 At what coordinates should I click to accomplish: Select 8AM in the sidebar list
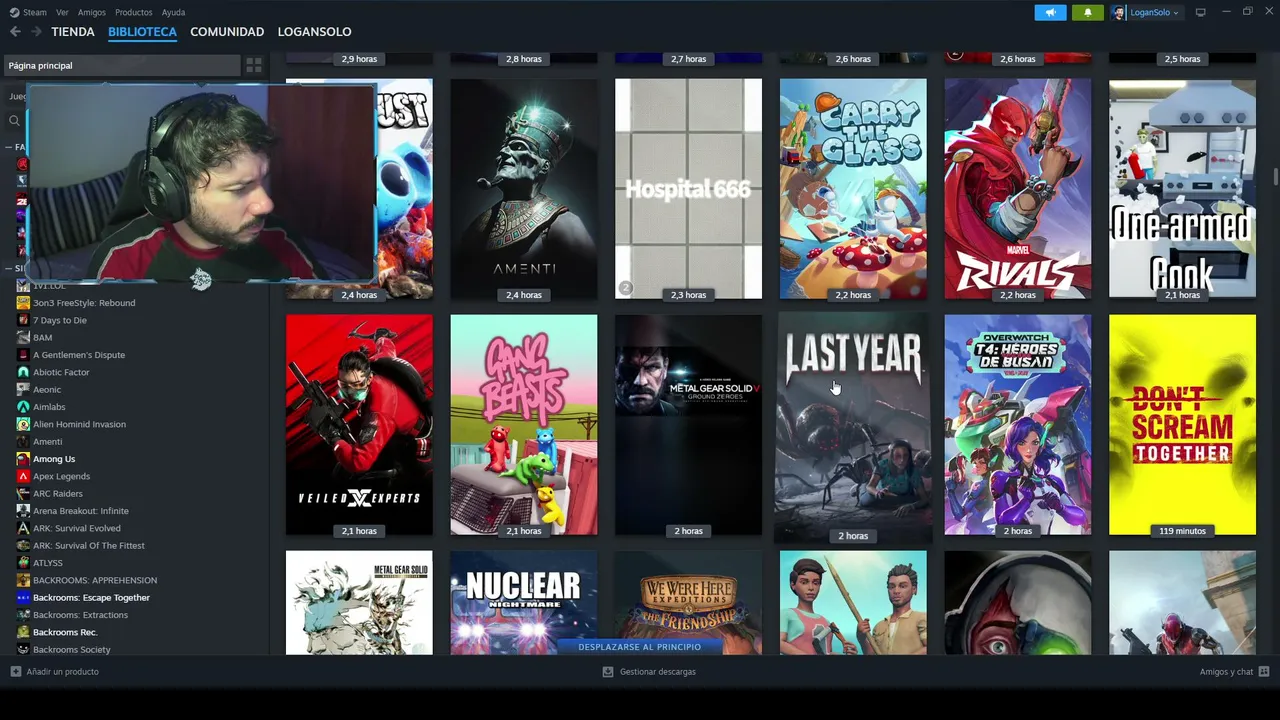click(x=42, y=338)
